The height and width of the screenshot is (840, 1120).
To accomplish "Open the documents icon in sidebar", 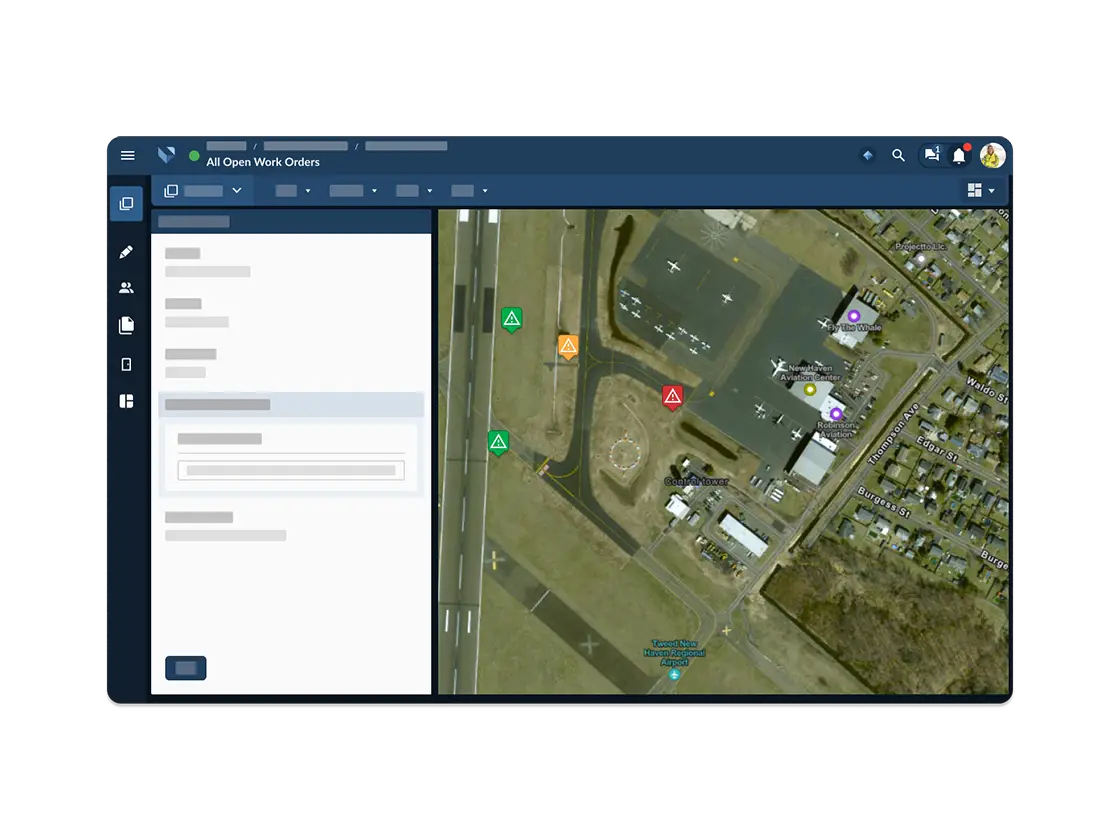I will [x=126, y=326].
